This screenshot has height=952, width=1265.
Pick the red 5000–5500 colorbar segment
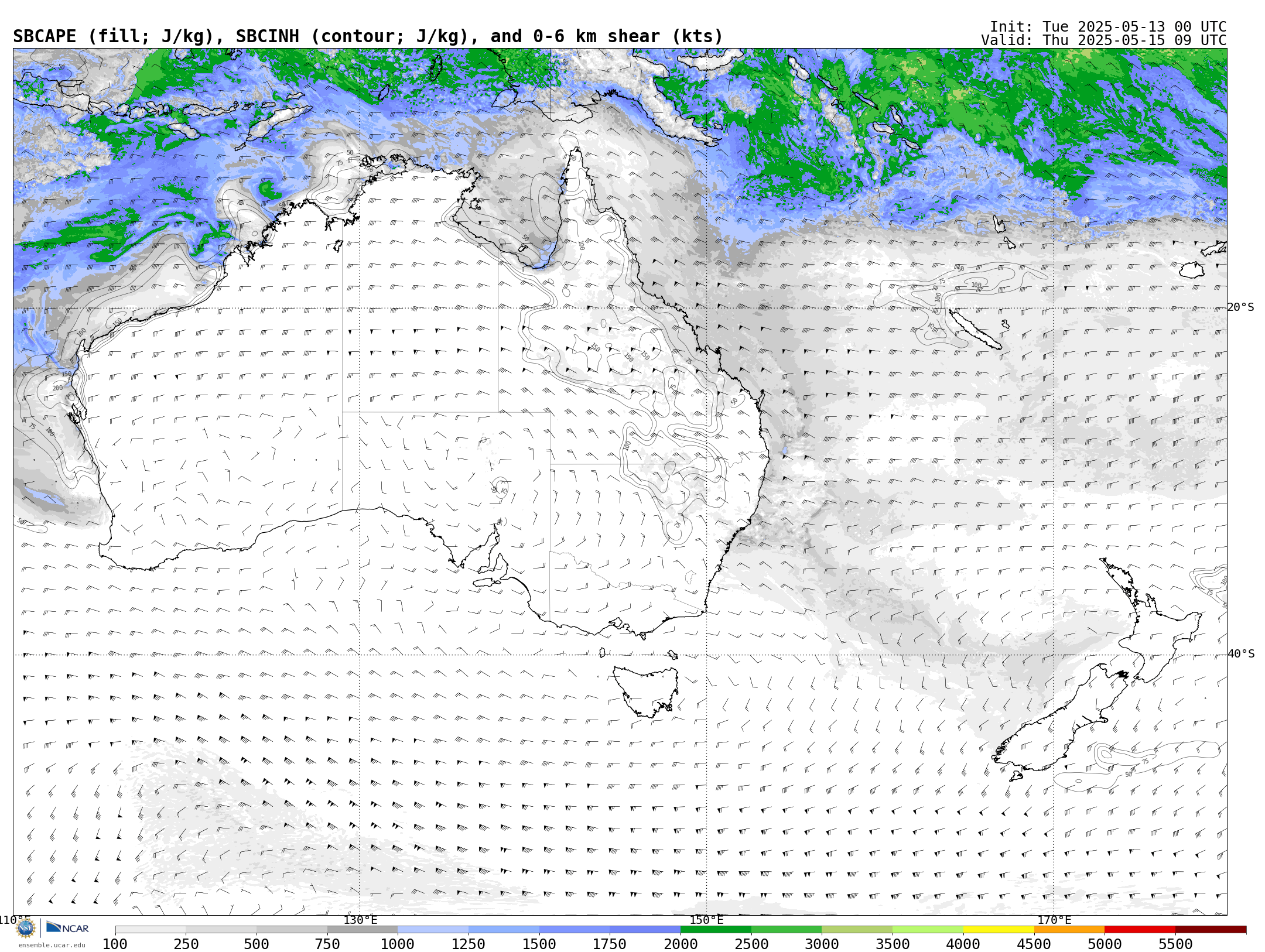click(1140, 930)
